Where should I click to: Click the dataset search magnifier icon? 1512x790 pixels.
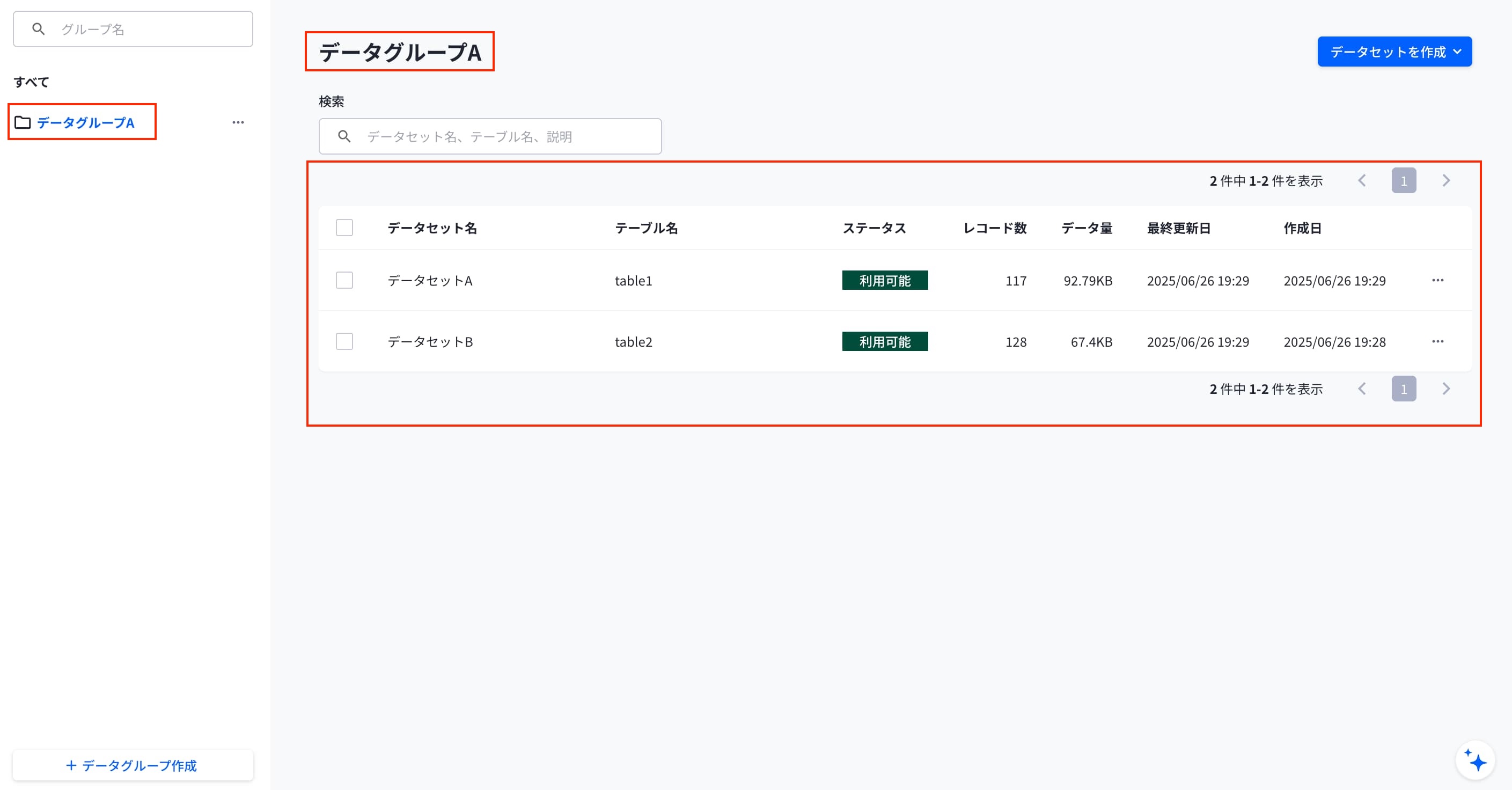point(344,136)
